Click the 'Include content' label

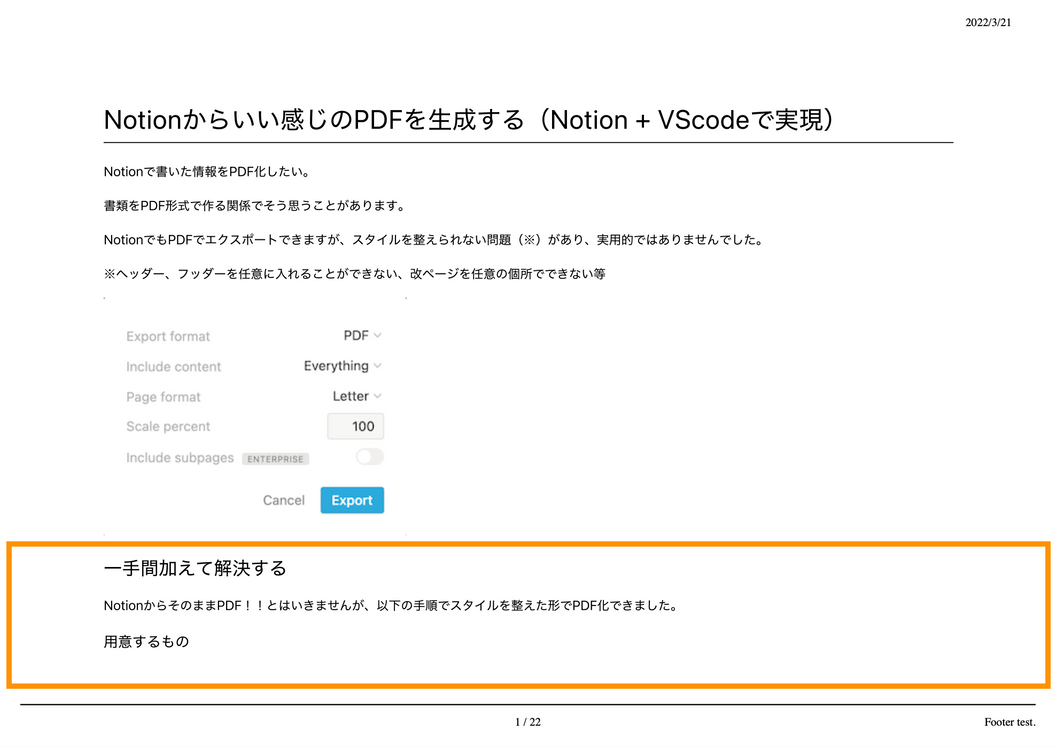(x=173, y=366)
